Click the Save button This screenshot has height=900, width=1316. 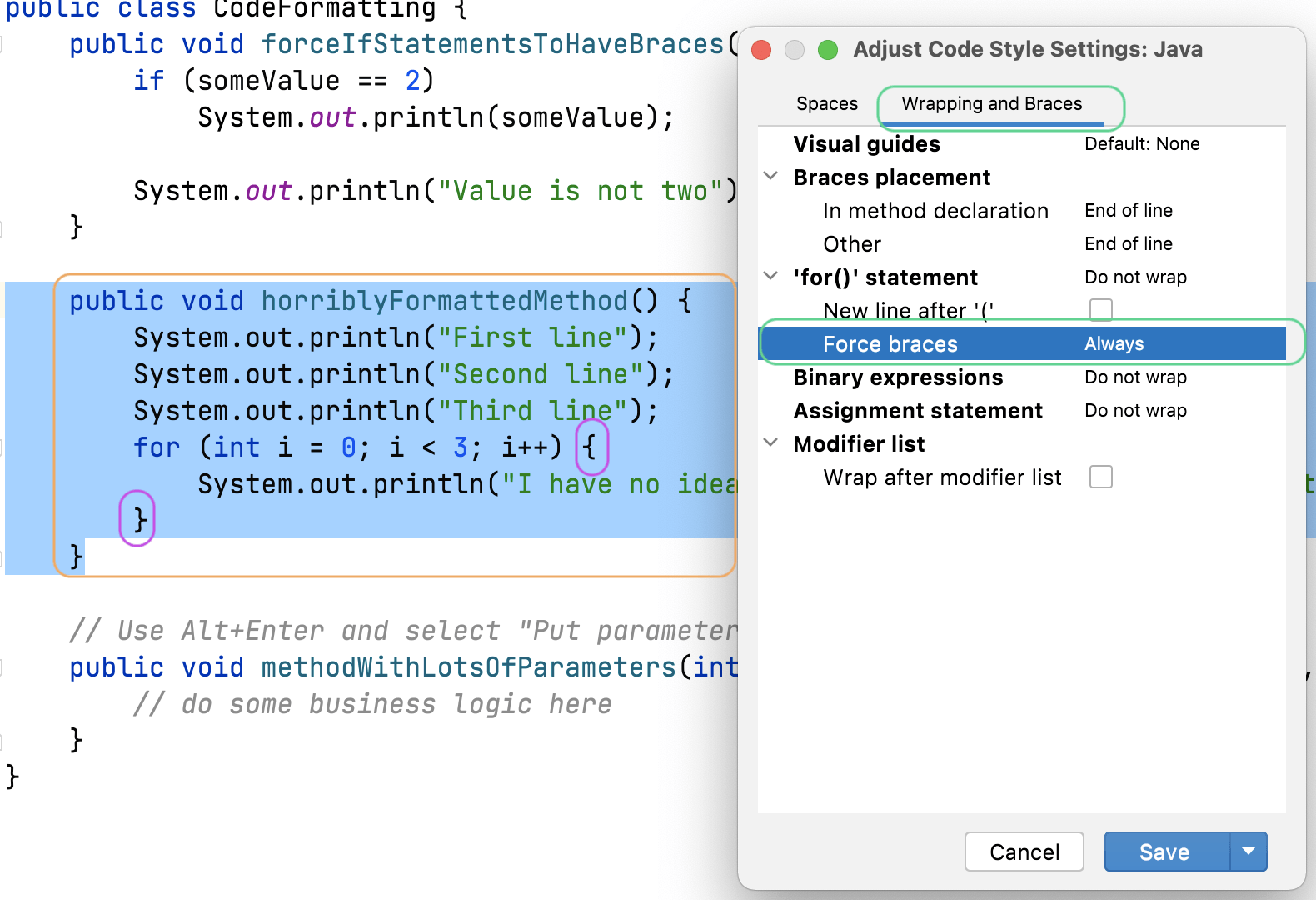coord(1164,852)
